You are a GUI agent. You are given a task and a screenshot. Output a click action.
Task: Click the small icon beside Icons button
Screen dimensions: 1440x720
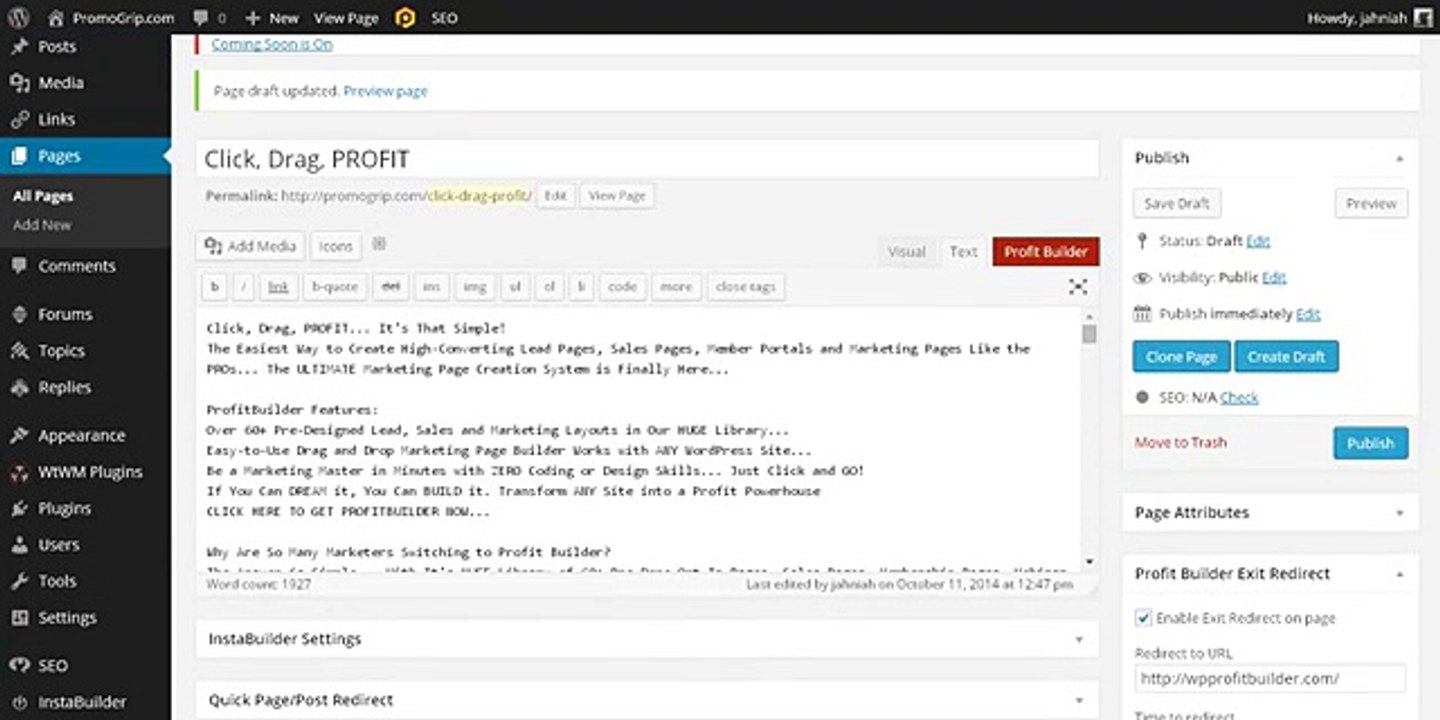379,244
